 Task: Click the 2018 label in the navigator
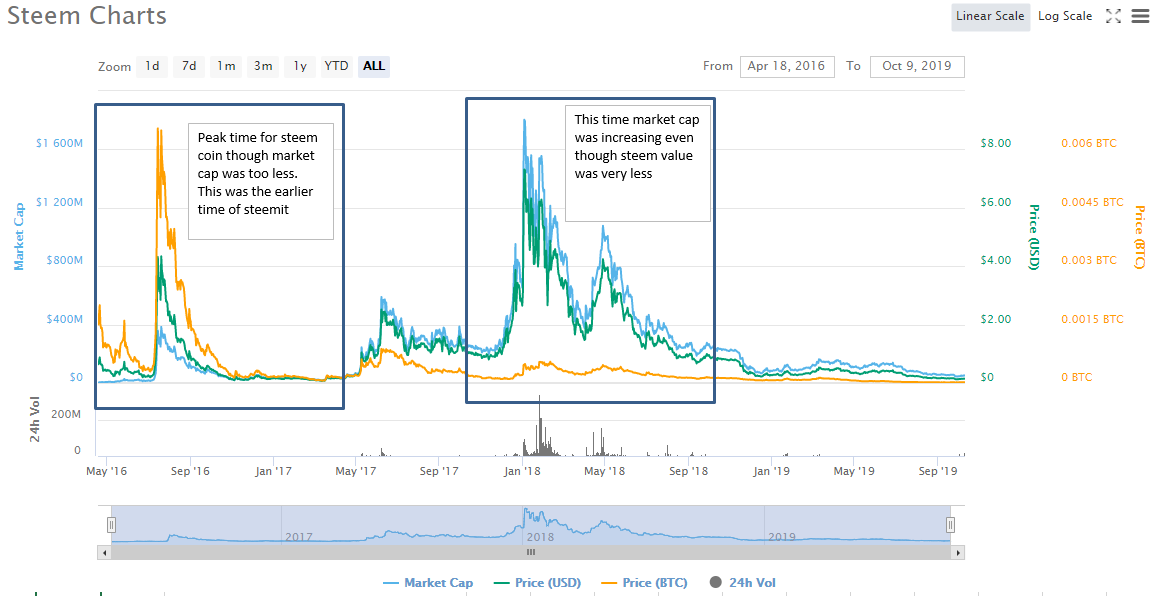(x=540, y=537)
